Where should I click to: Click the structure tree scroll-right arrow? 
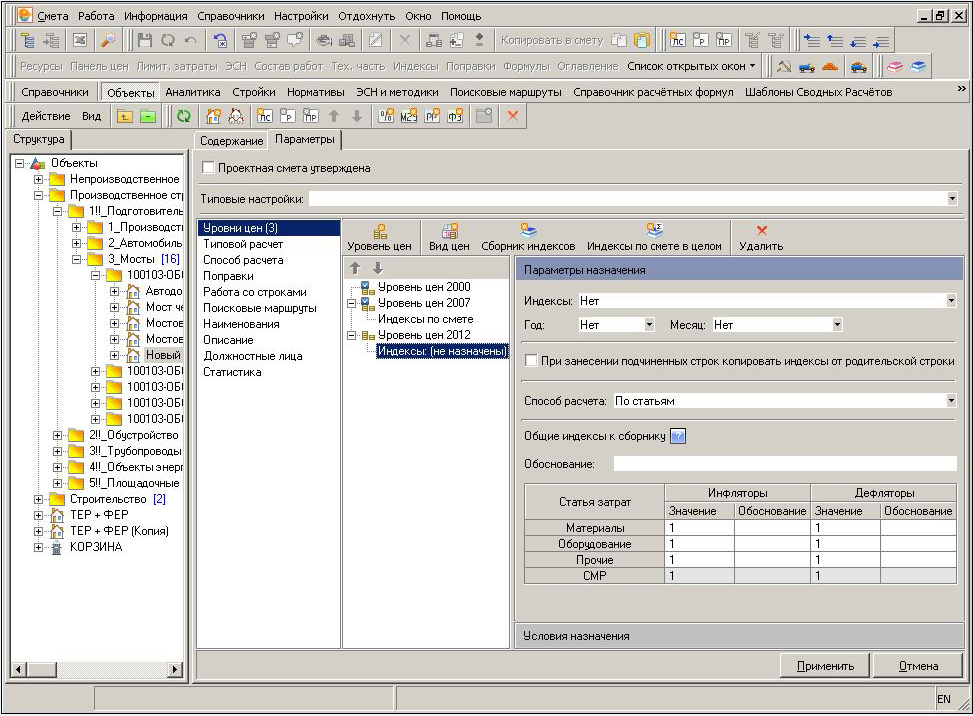point(175,669)
